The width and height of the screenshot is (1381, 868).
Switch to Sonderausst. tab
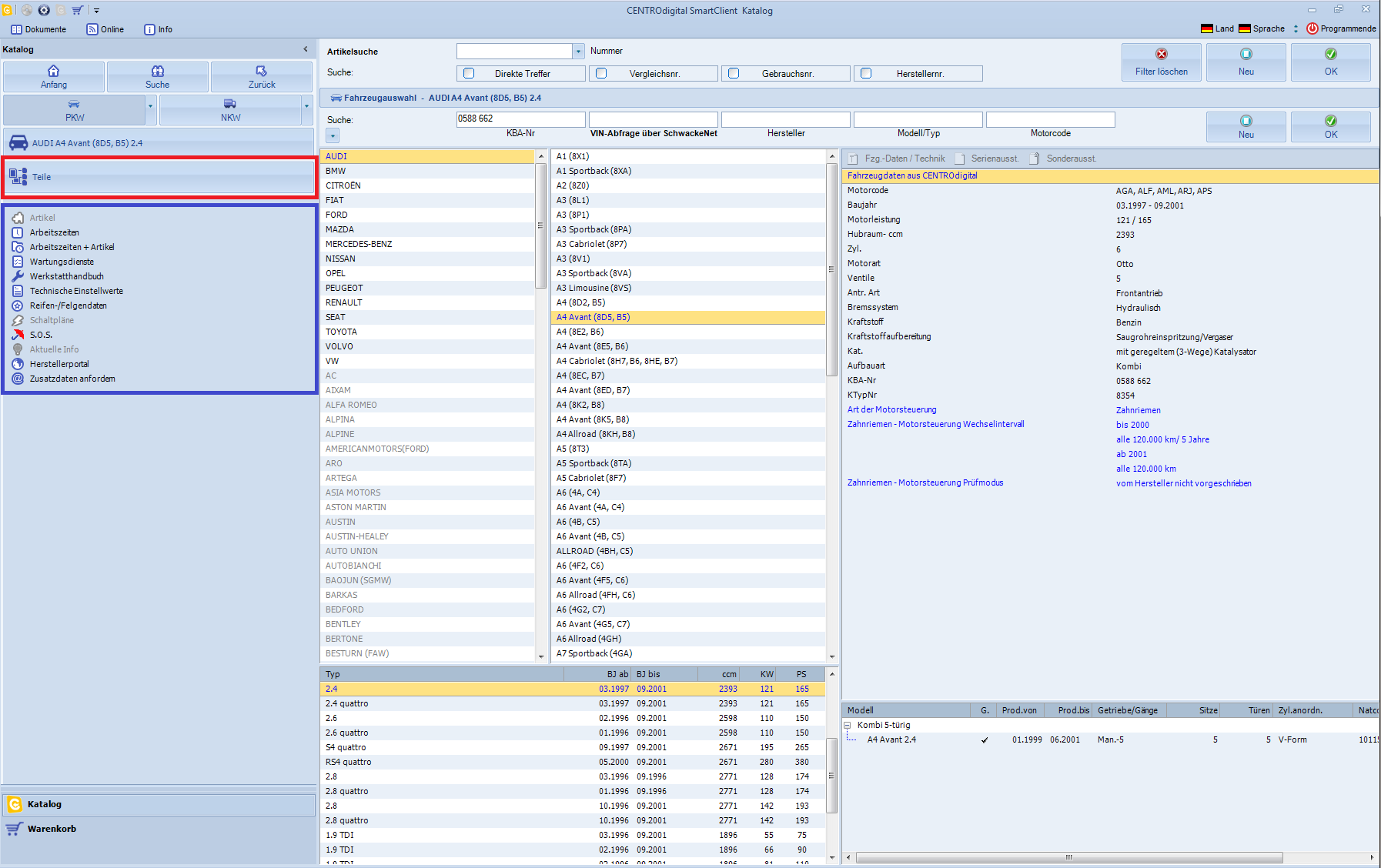point(1063,159)
